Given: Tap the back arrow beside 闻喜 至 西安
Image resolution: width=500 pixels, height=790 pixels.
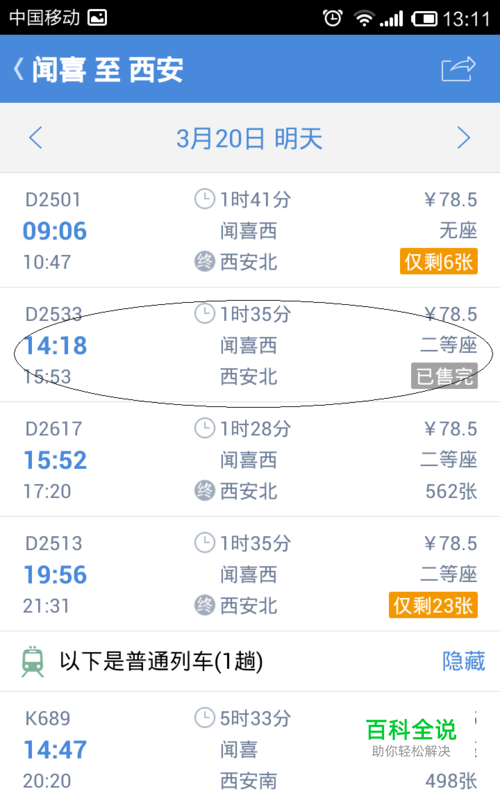Looking at the screenshot, I should (x=19, y=69).
